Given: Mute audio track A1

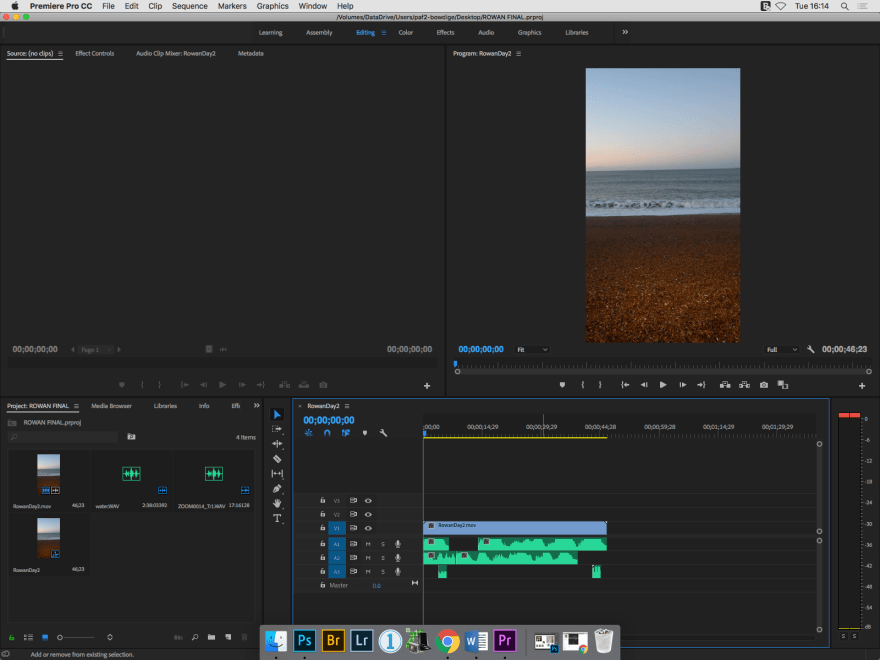Looking at the screenshot, I should [368, 544].
